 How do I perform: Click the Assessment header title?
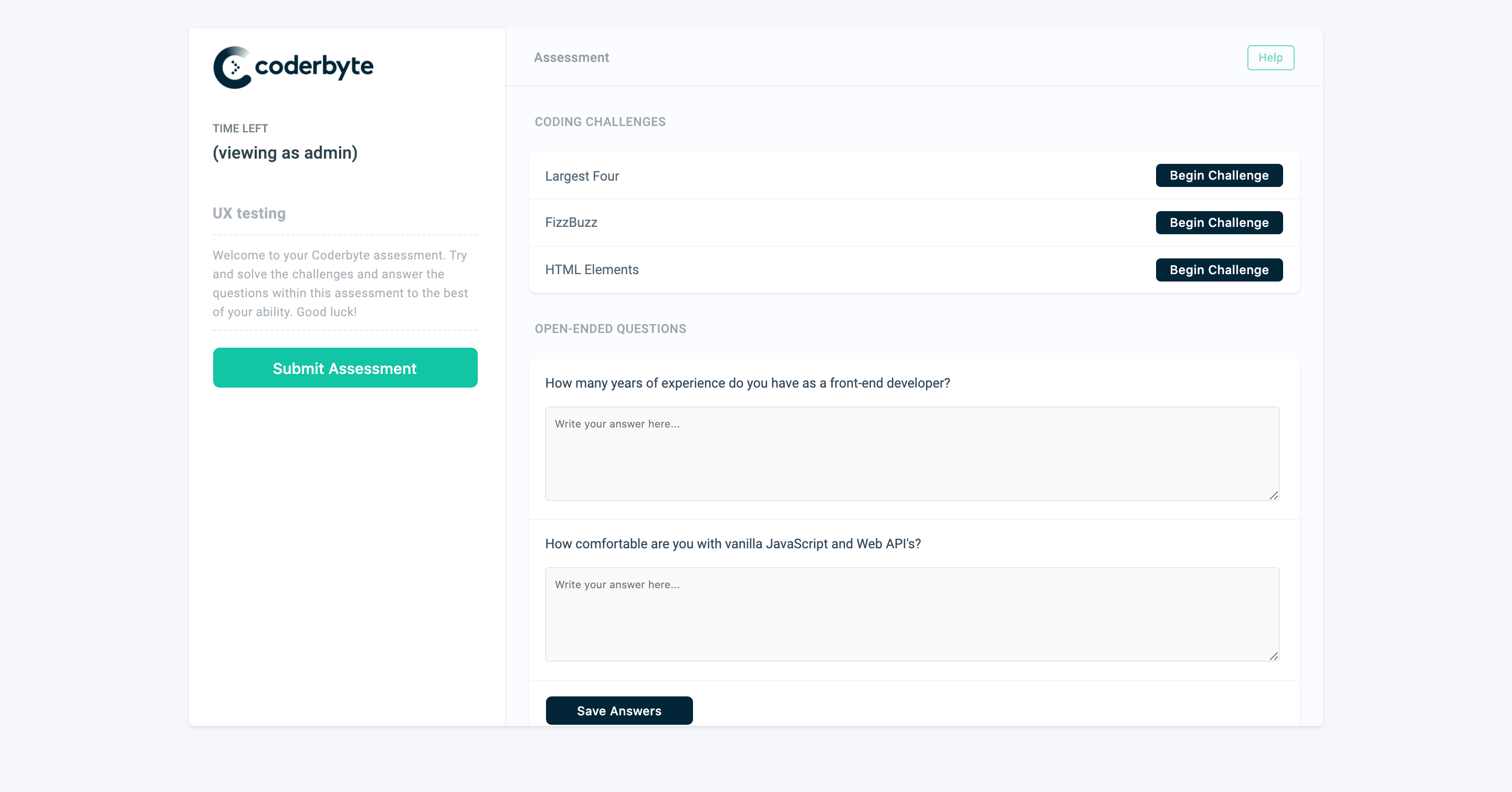(571, 58)
